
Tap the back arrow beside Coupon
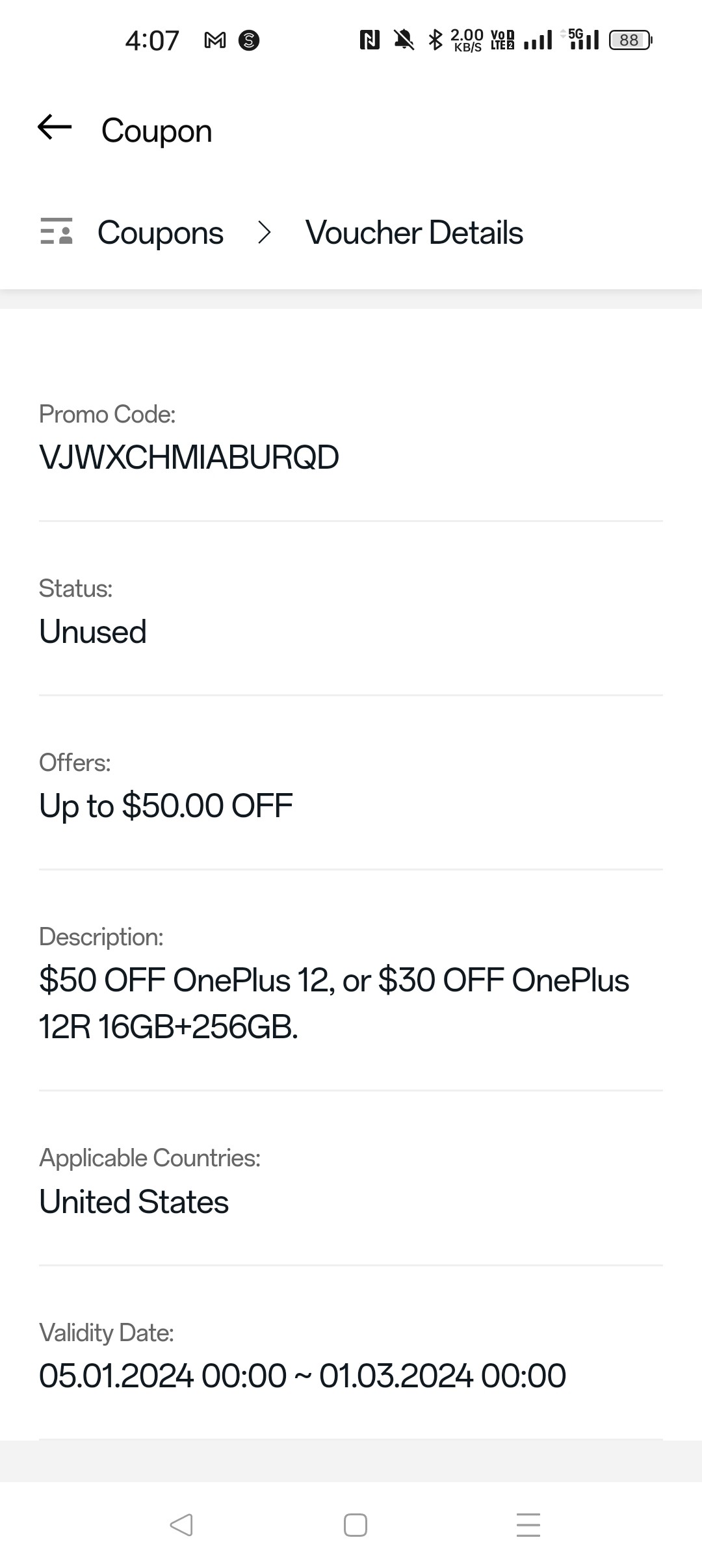point(55,127)
